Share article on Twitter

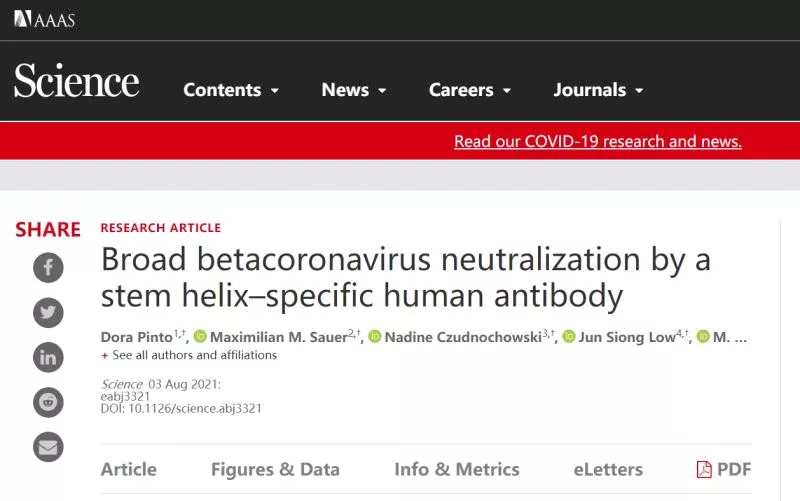coord(48,312)
